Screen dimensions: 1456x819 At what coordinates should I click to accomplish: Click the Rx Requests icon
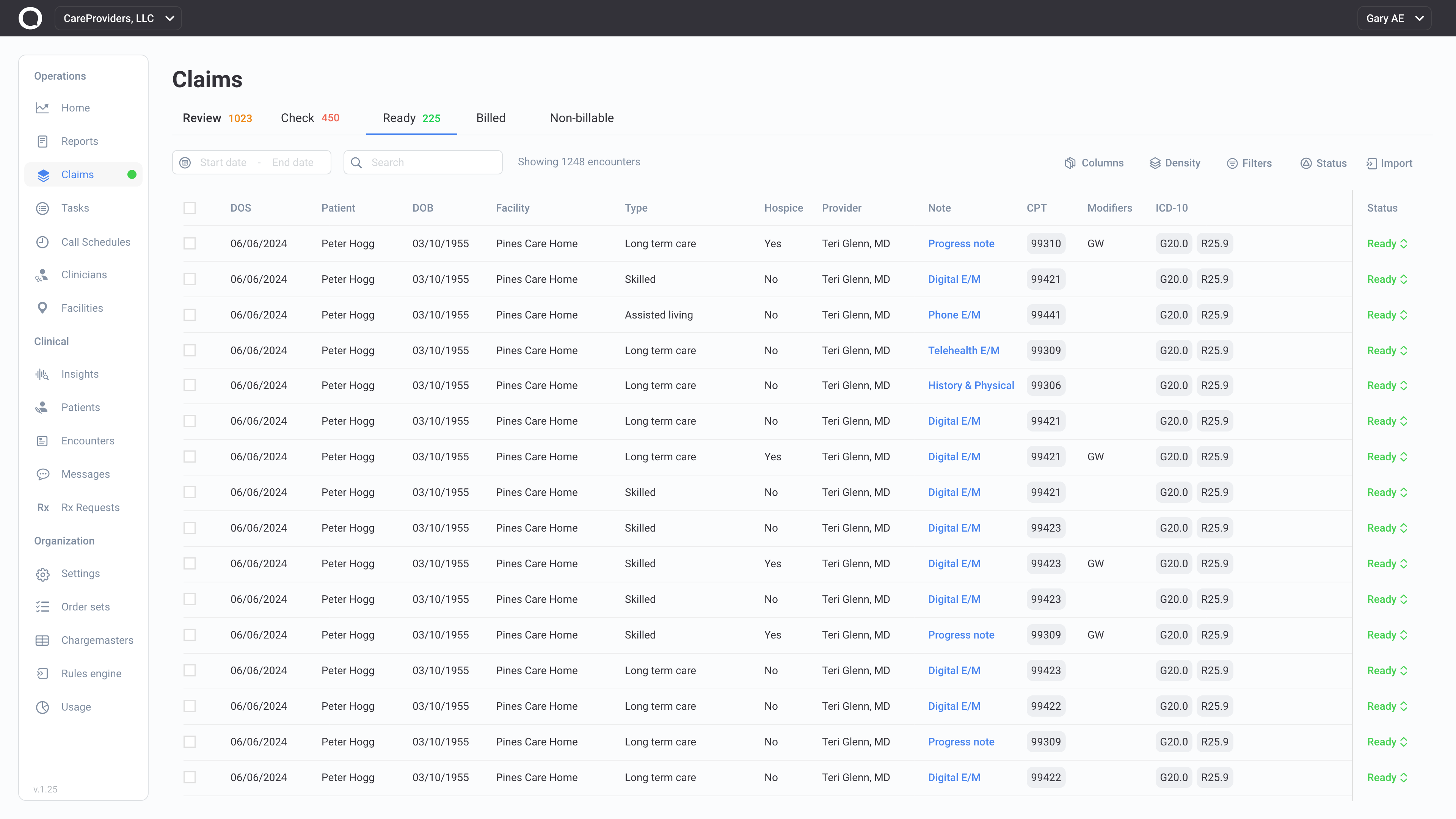pyautogui.click(x=43, y=508)
